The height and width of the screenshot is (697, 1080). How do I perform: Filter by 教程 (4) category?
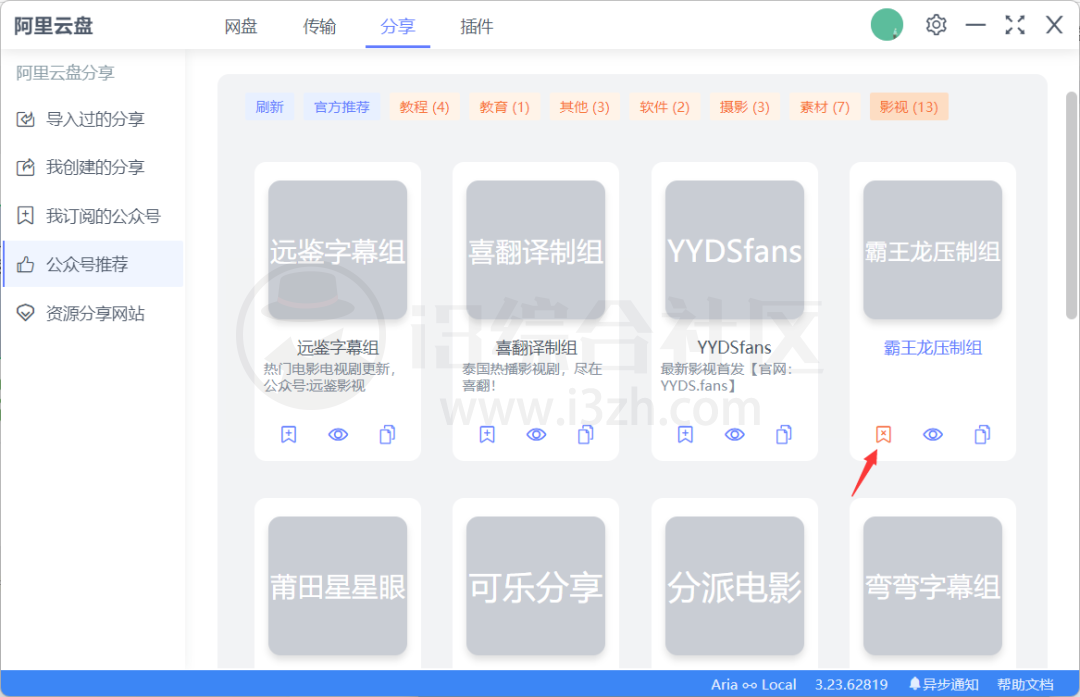click(424, 107)
